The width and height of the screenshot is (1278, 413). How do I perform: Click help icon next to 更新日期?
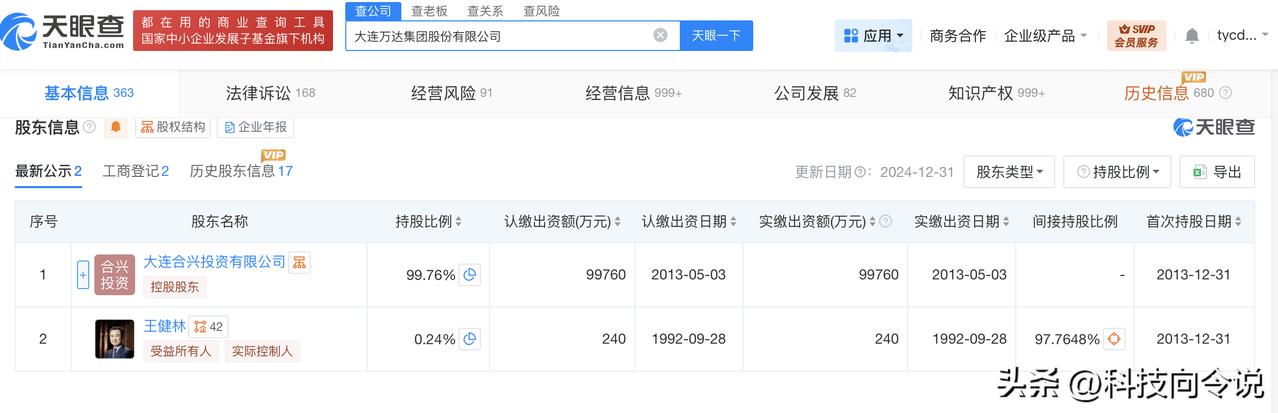coord(861,172)
